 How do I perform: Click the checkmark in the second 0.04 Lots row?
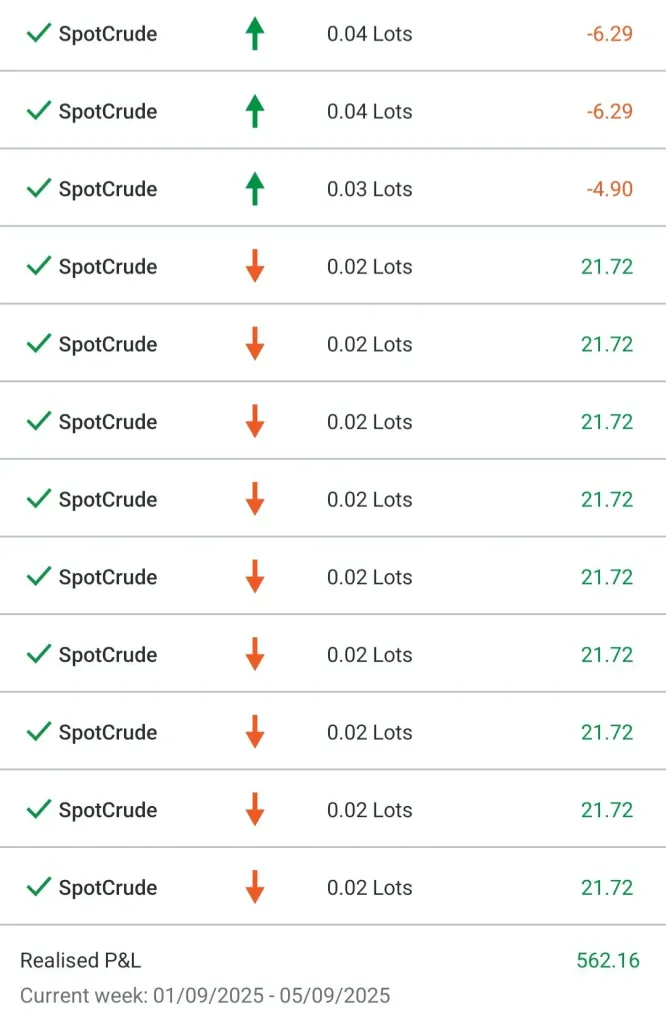point(39,111)
